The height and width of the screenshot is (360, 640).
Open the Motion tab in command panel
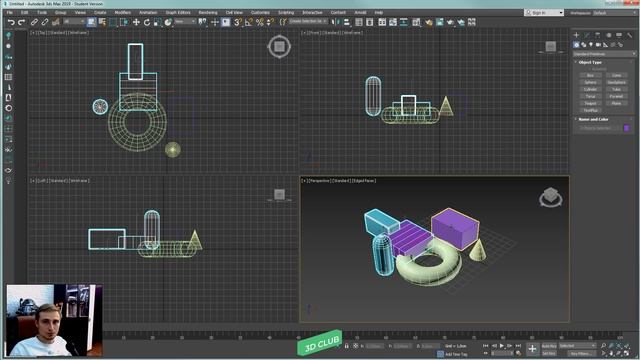609,35
